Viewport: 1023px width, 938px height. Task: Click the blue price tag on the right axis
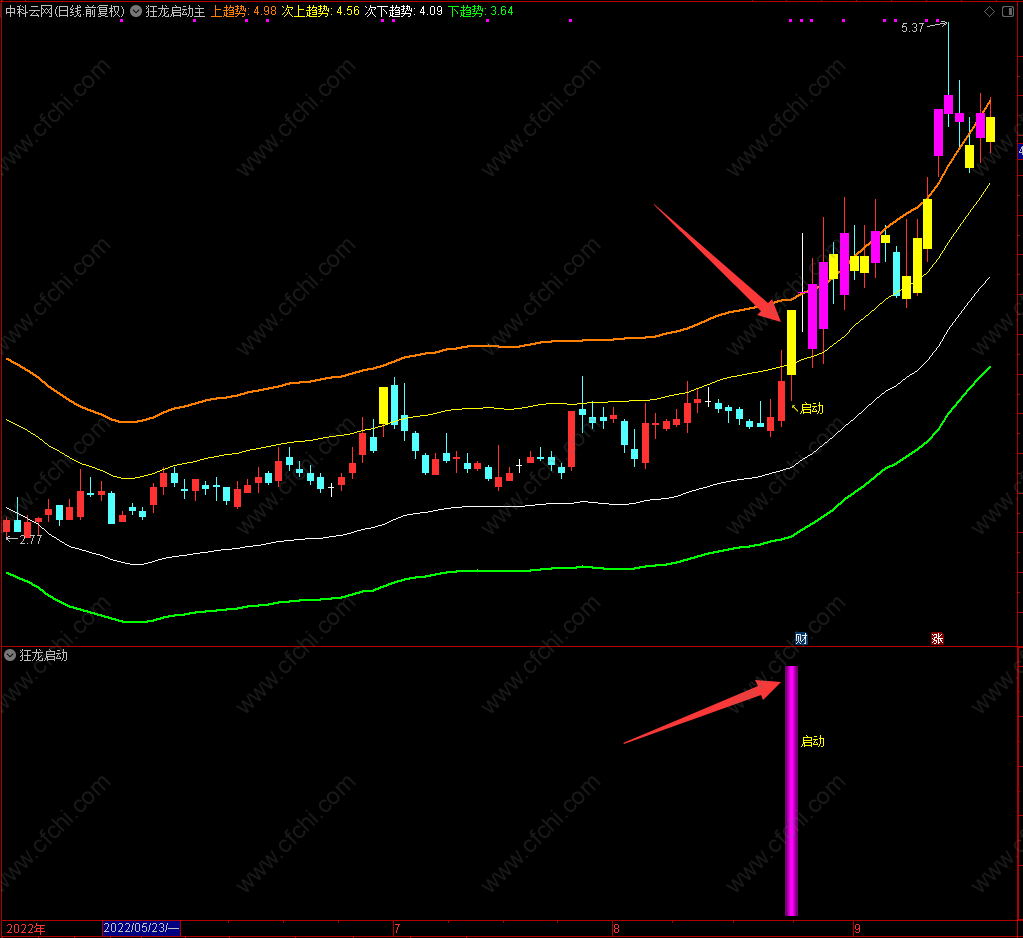tap(1020, 151)
